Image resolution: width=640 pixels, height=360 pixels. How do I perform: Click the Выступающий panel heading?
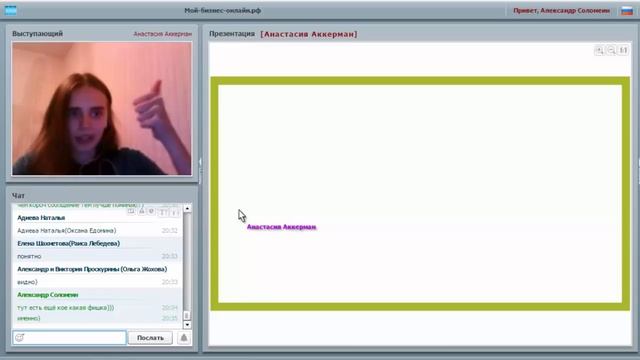(38, 33)
